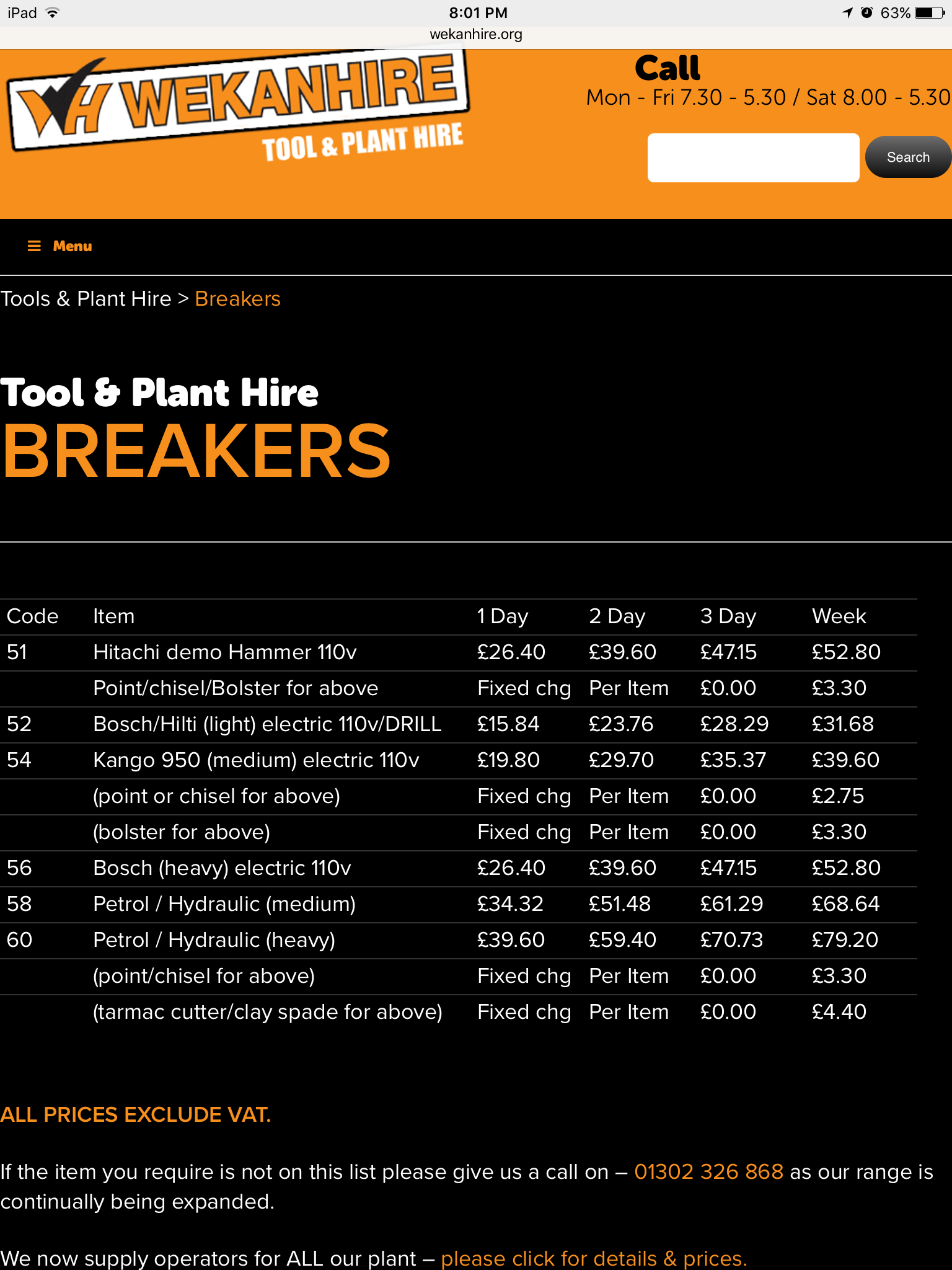Click '£79.20' week price

845,940
